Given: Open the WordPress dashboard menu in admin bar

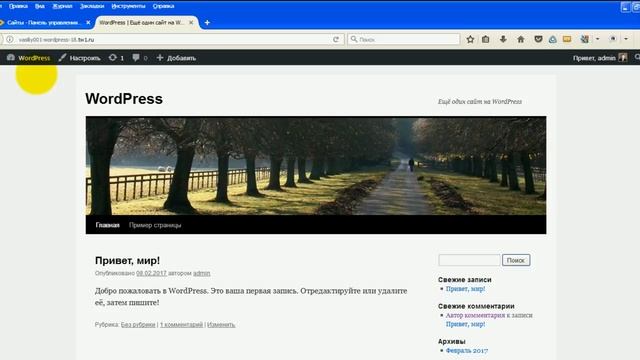Looking at the screenshot, I should pyautogui.click(x=29, y=58).
